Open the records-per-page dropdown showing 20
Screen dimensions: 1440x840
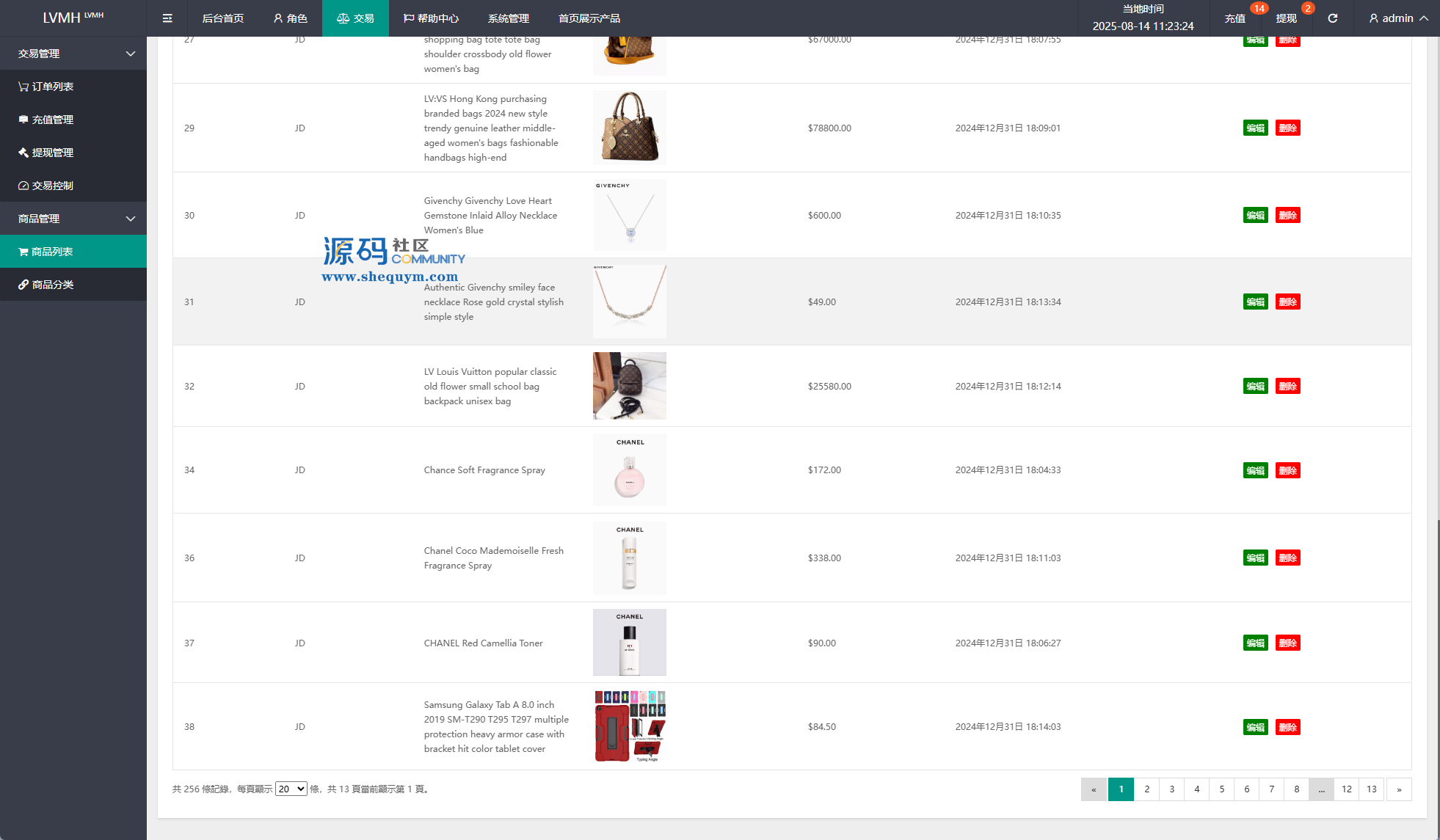coord(291,789)
